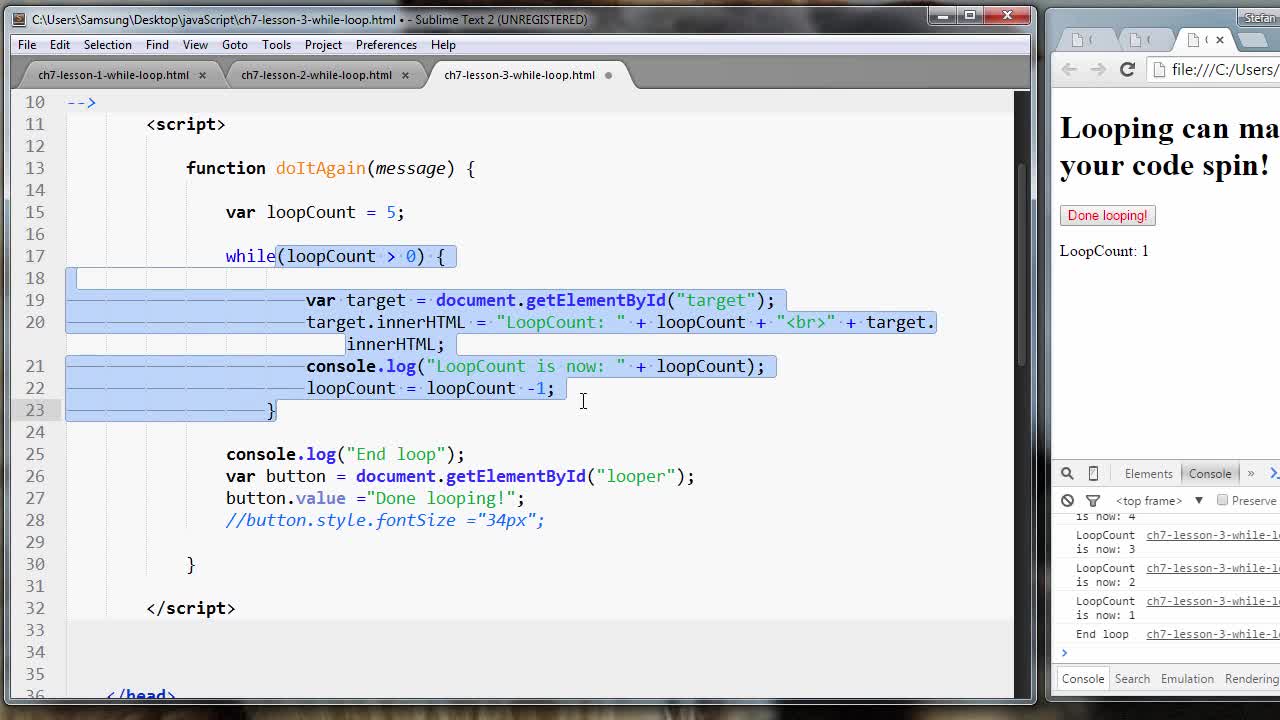
Task: Open the File menu in Sublime Text
Action: tap(27, 45)
